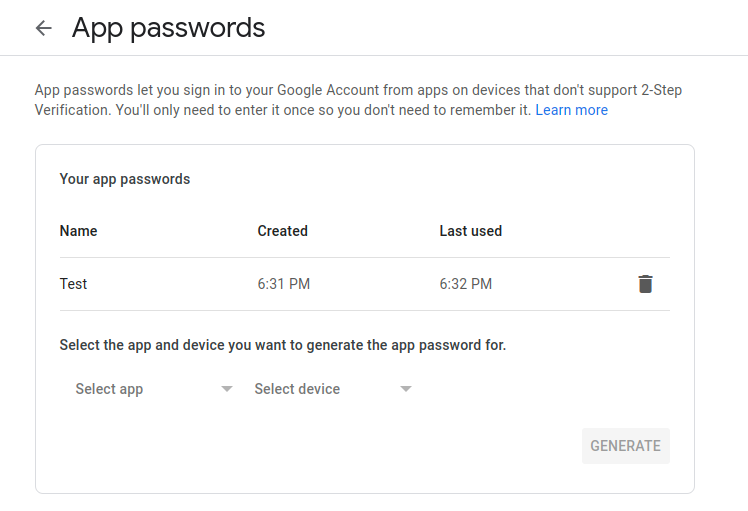Click the Your app passwords heading
Viewport: 748px width, 511px height.
pos(125,179)
